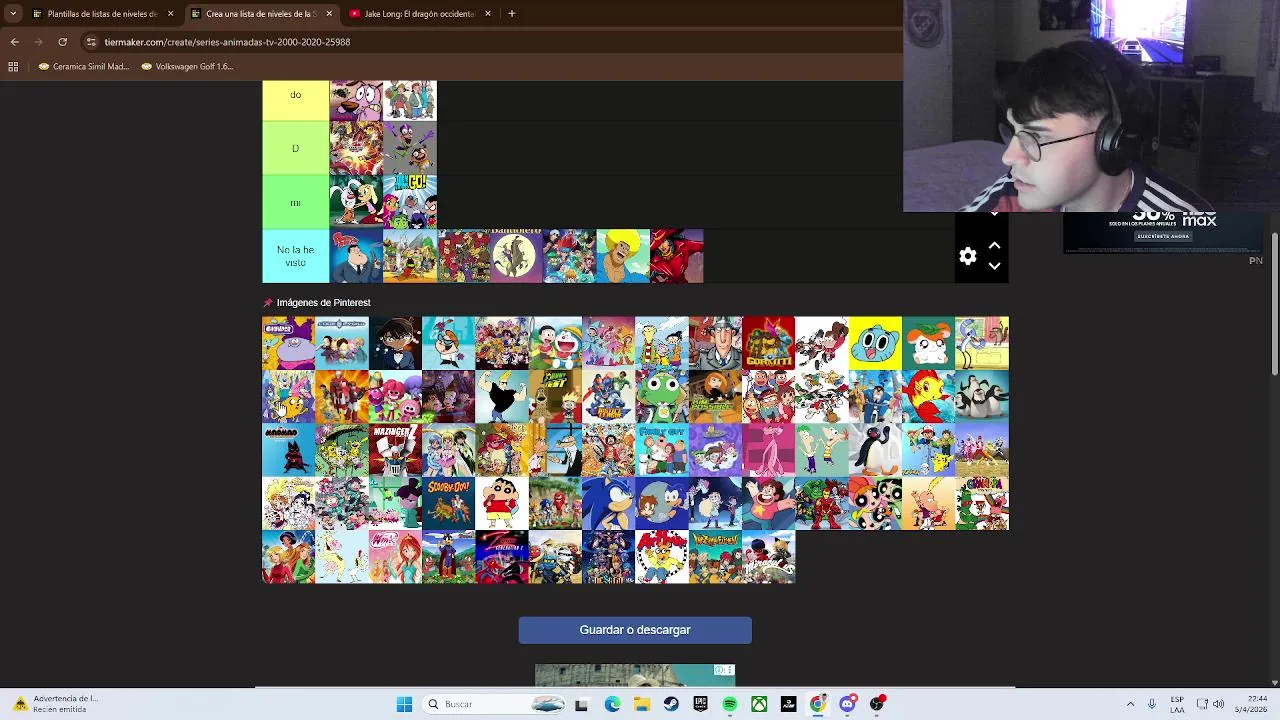This screenshot has width=1280, height=720.
Task: Select the Phineas and Ferb image
Action: [822, 450]
